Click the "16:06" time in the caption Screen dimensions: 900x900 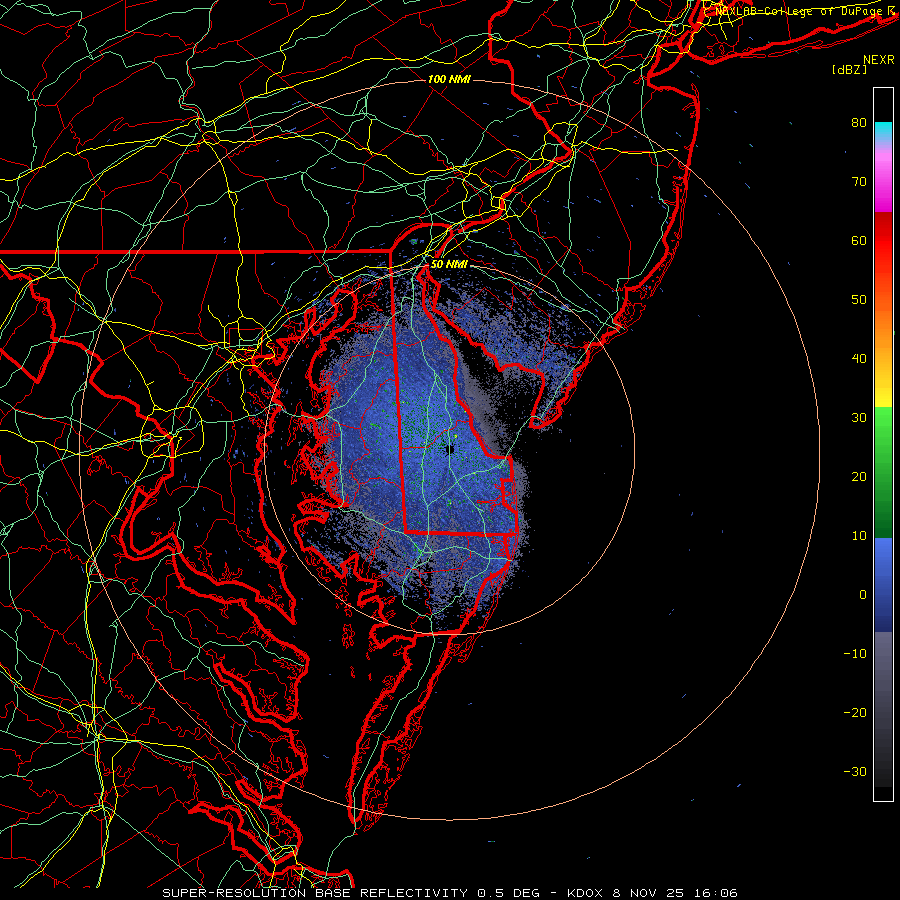click(x=716, y=893)
